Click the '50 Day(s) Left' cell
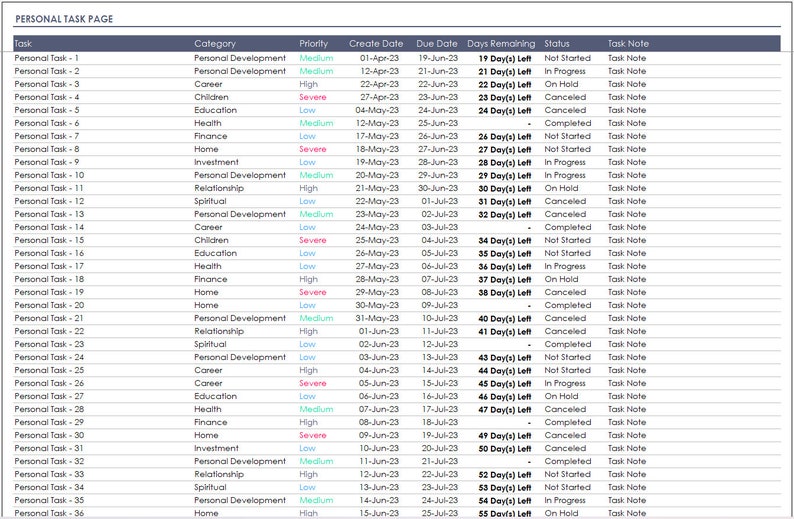794x519 pixels. coord(505,449)
